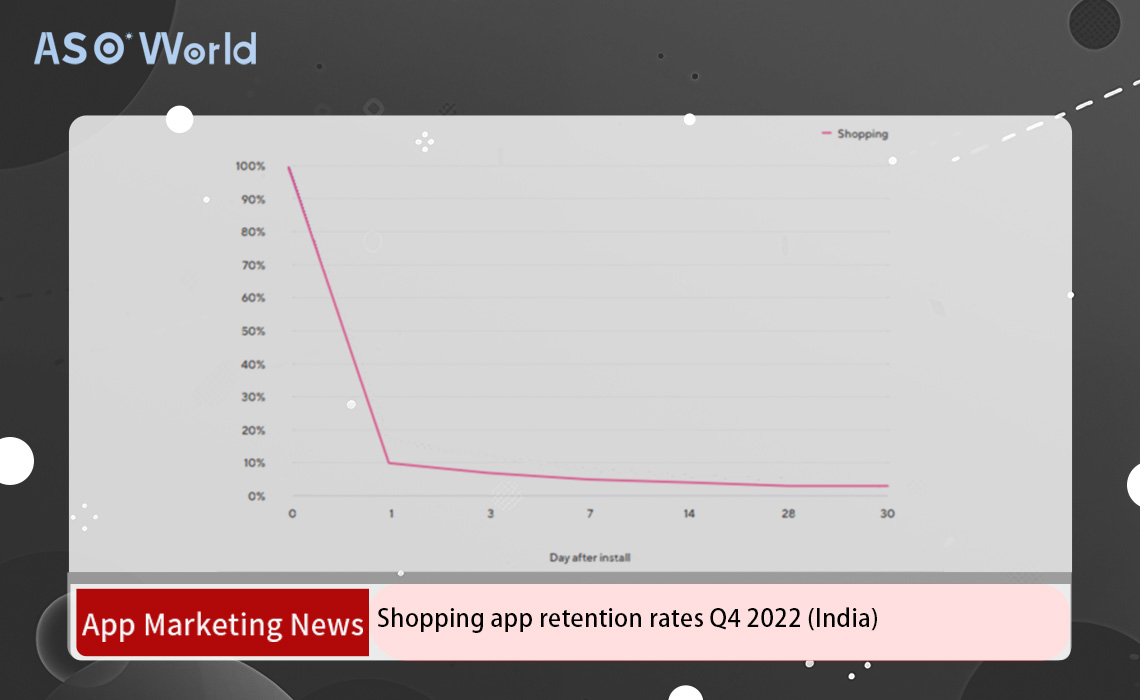Image resolution: width=1140 pixels, height=700 pixels.
Task: Click day 30 on the x-axis
Action: click(887, 514)
